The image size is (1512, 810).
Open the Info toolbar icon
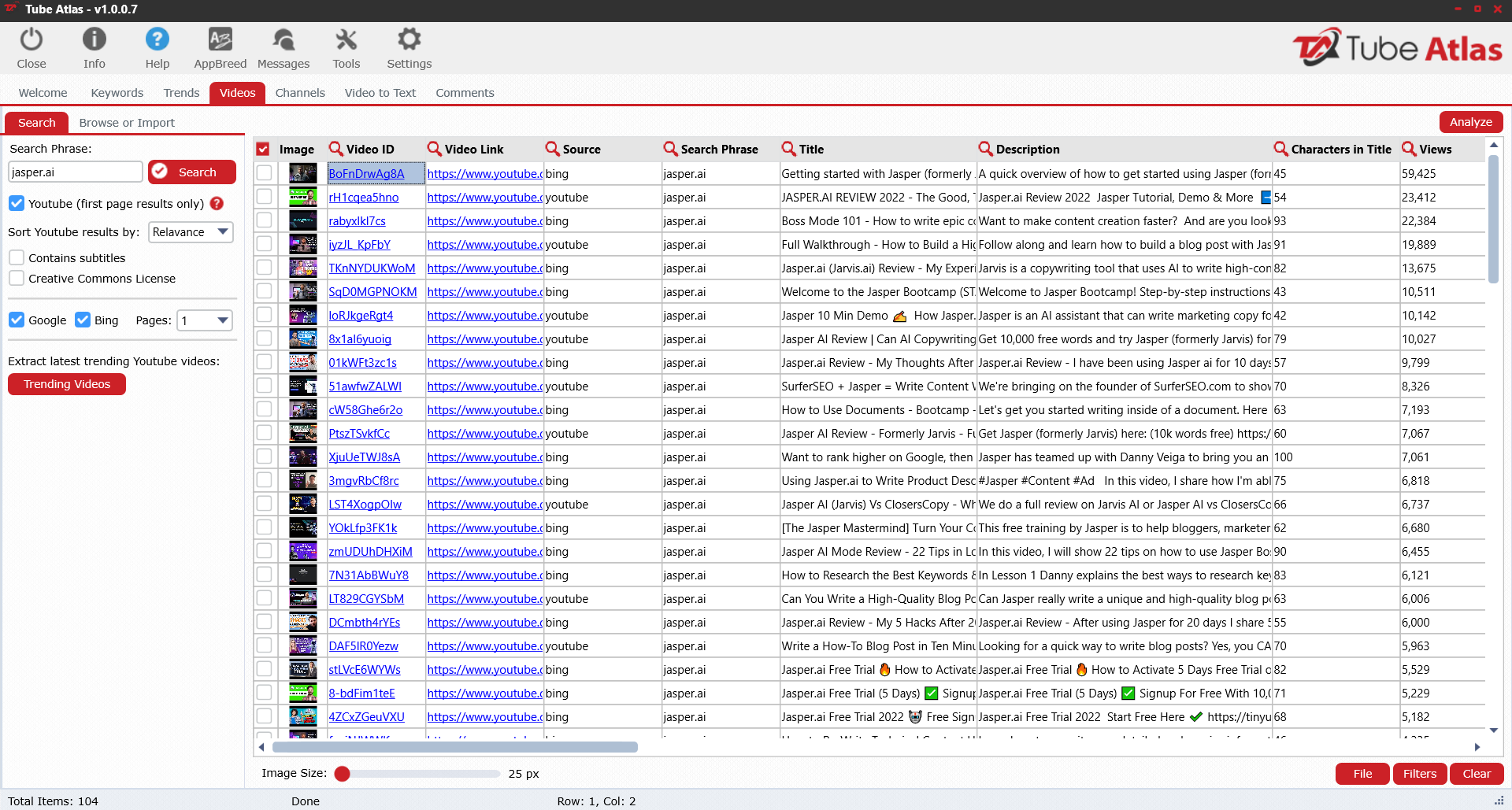94,39
